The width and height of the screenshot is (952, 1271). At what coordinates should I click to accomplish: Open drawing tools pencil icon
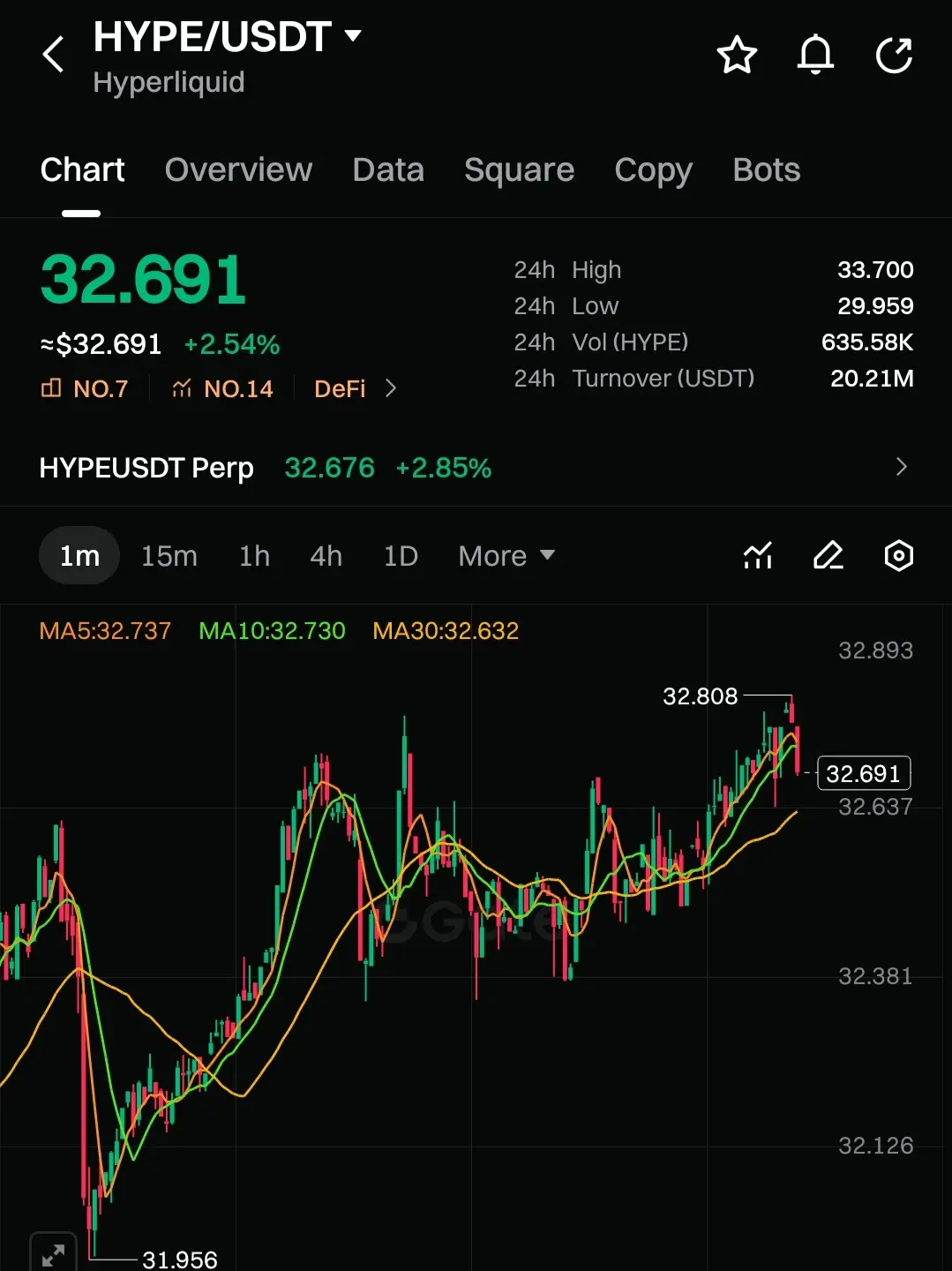click(x=828, y=556)
